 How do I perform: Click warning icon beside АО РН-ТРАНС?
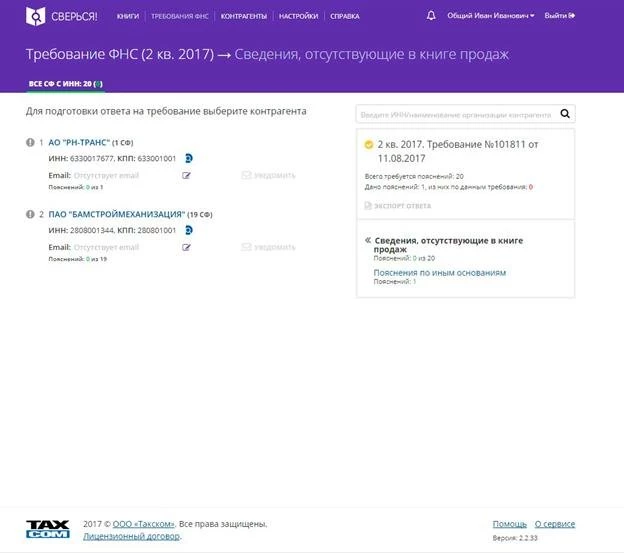click(x=30, y=142)
